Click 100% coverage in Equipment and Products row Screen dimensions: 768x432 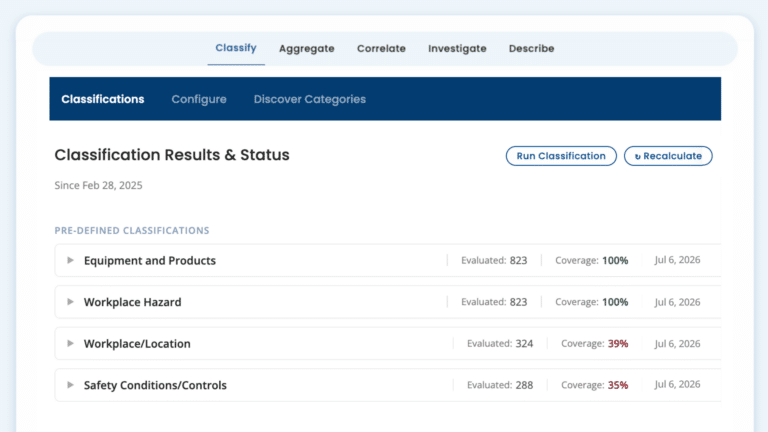pyautogui.click(x=615, y=261)
